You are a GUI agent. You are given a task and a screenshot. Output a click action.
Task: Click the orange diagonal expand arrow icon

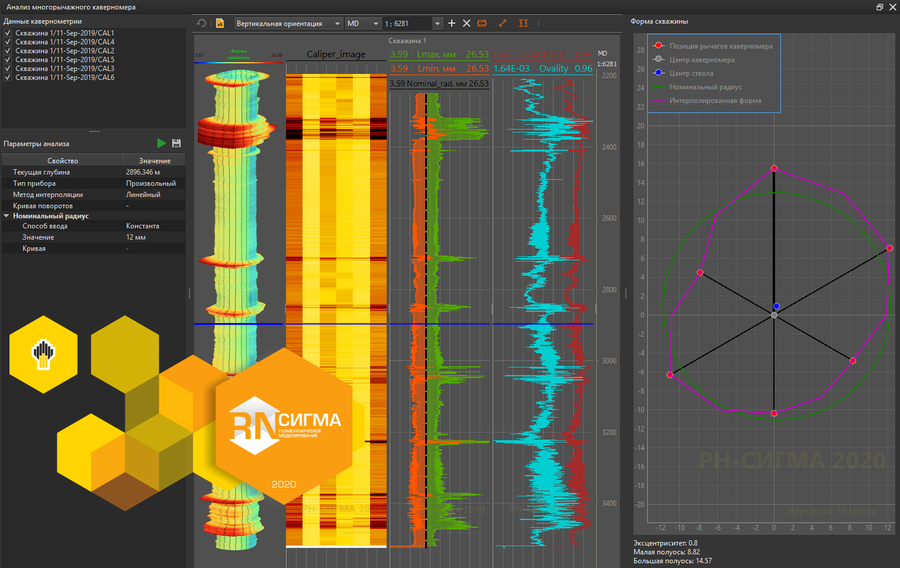pyautogui.click(x=503, y=22)
